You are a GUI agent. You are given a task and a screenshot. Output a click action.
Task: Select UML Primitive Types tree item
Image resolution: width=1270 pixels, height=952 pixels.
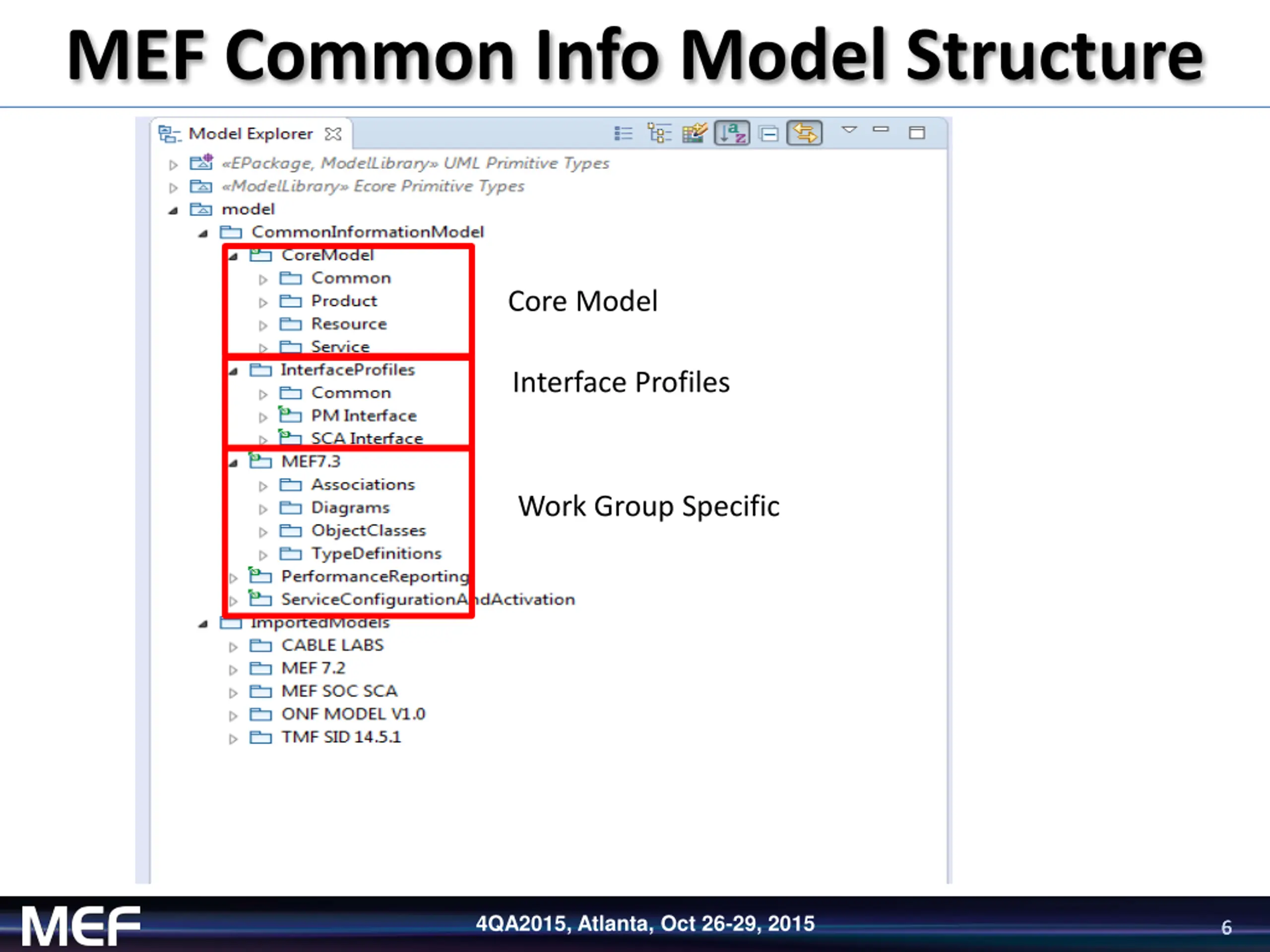[416, 164]
